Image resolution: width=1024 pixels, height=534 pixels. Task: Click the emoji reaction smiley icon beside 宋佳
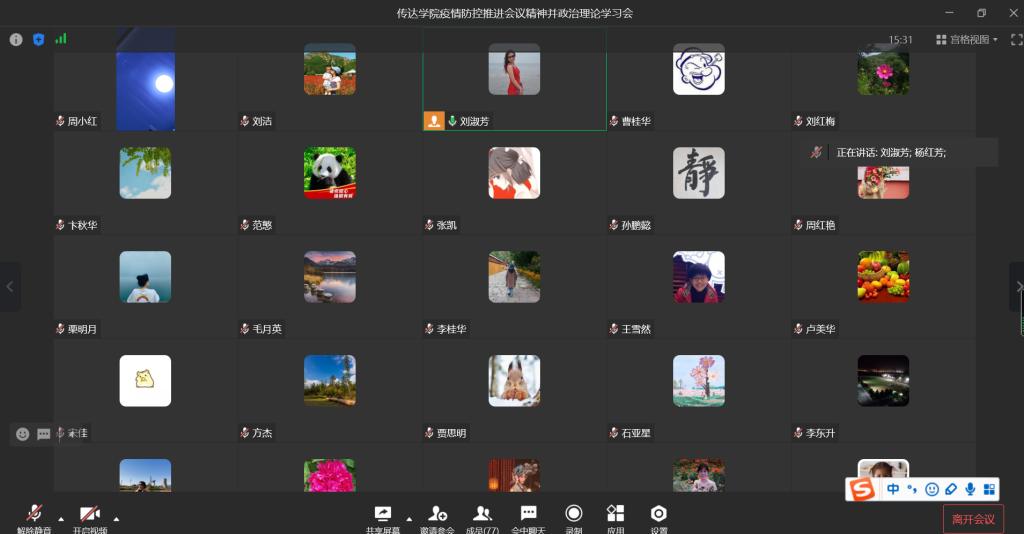pyautogui.click(x=22, y=434)
